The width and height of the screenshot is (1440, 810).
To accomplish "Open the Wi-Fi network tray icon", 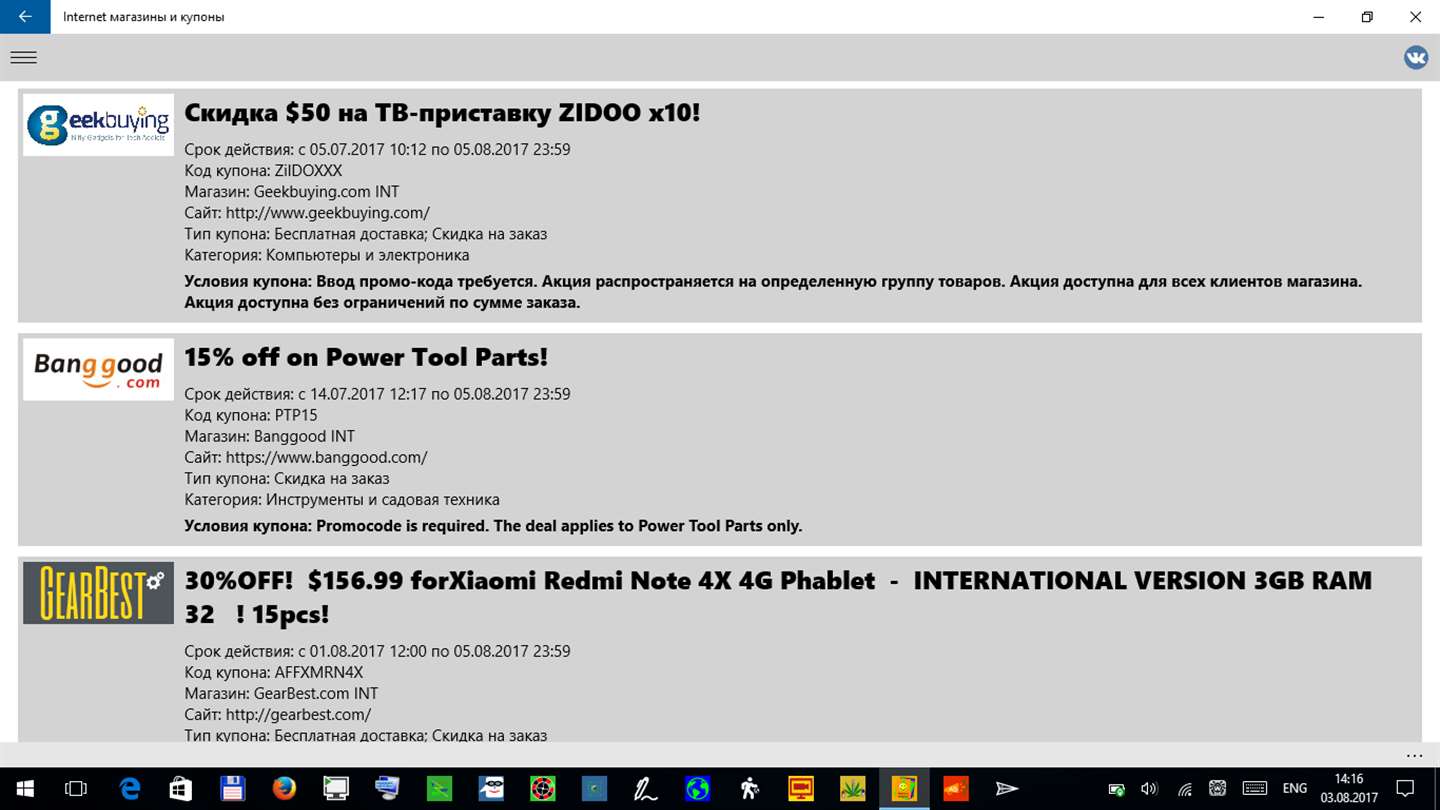I will (1184, 789).
